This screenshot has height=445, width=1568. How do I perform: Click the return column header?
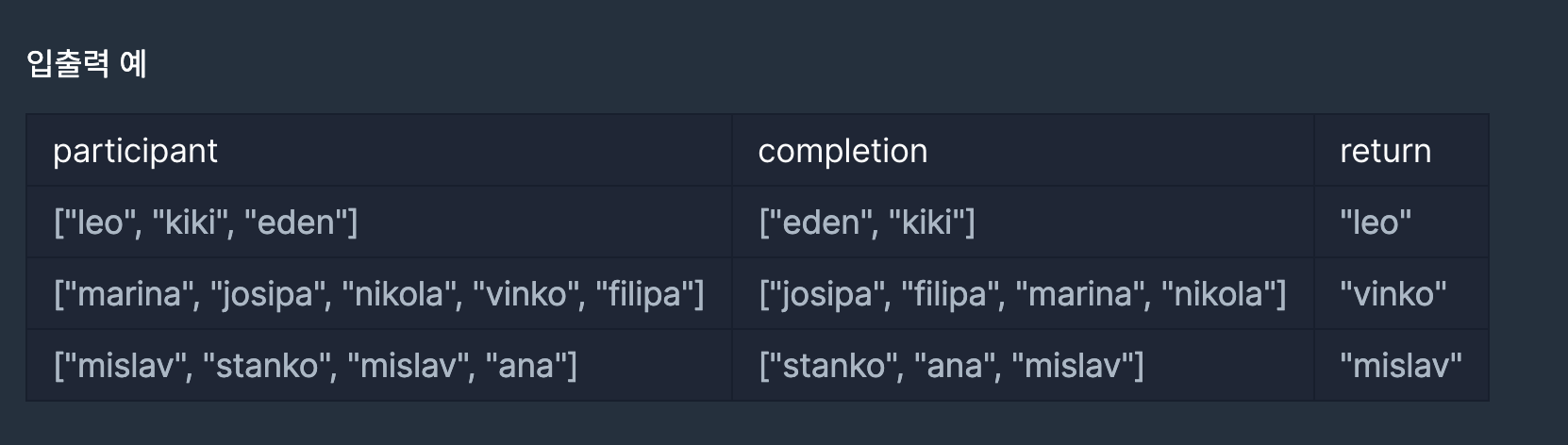(x=1385, y=151)
